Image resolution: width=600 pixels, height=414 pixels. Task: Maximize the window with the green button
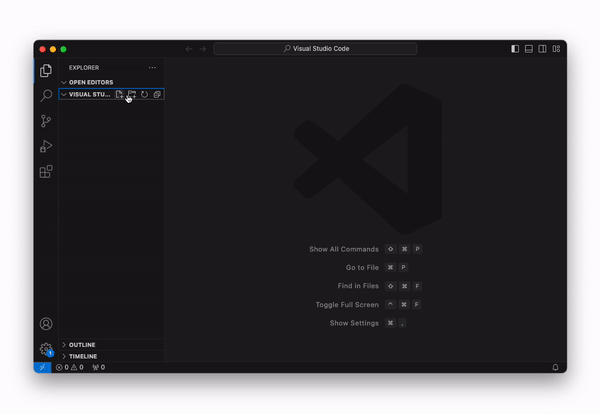[64, 49]
